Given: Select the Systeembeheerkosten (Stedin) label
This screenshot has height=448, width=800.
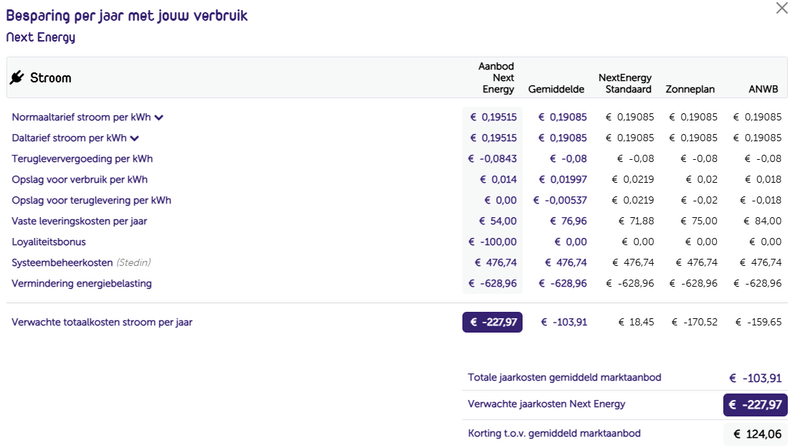Looking at the screenshot, I should [x=81, y=263].
